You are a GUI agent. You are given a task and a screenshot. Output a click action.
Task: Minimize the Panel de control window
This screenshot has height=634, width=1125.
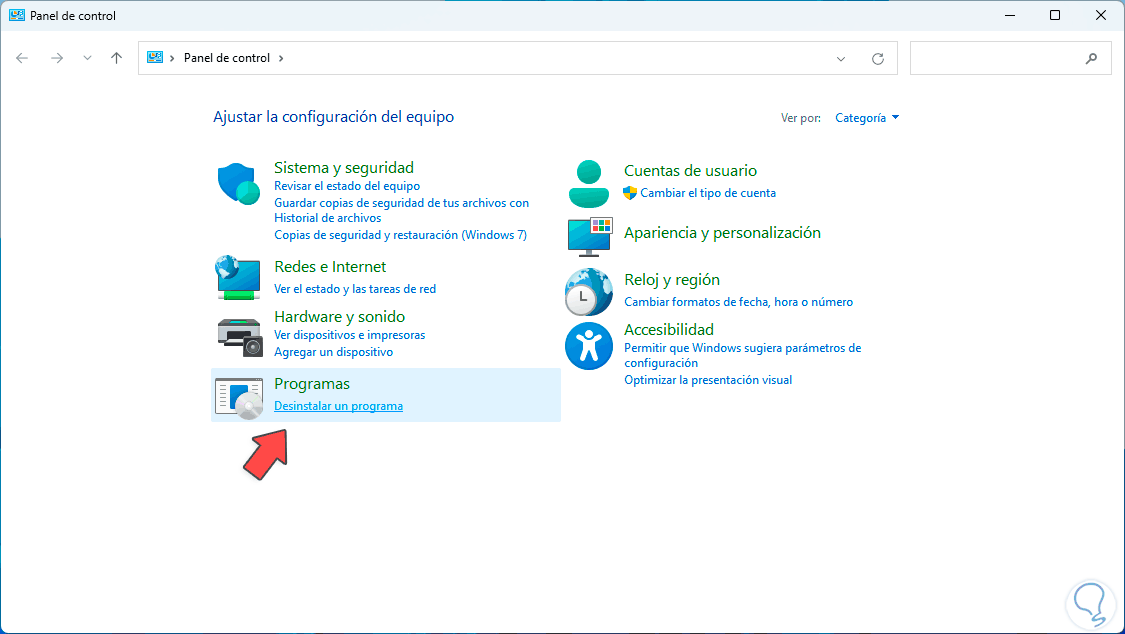click(1009, 15)
